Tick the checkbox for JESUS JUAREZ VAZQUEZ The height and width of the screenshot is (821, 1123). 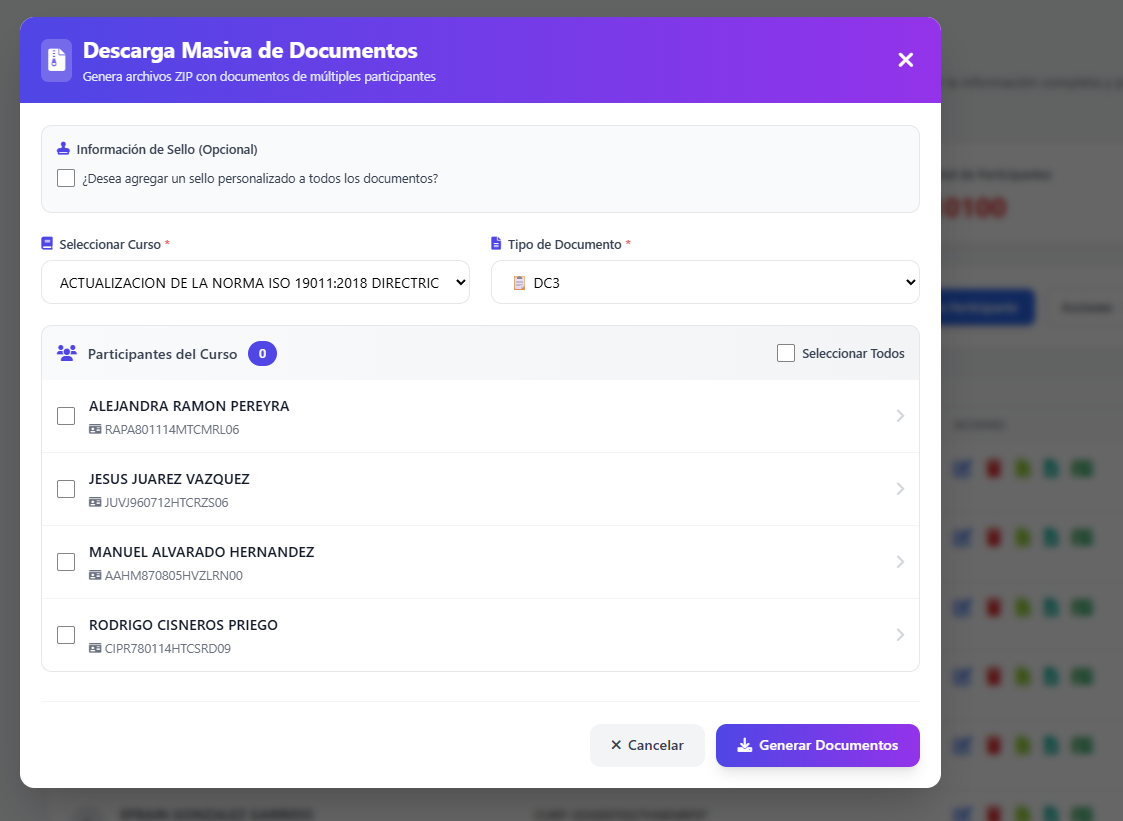click(66, 489)
